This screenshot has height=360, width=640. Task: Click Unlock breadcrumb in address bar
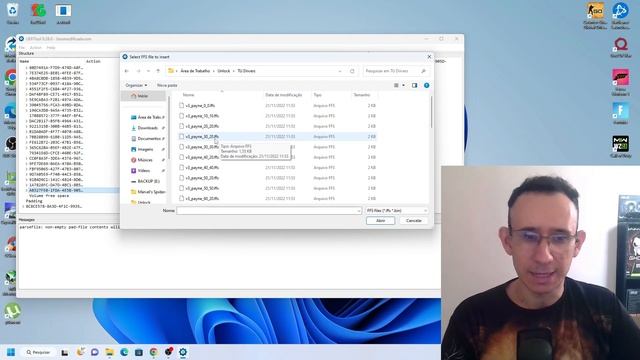pos(224,71)
